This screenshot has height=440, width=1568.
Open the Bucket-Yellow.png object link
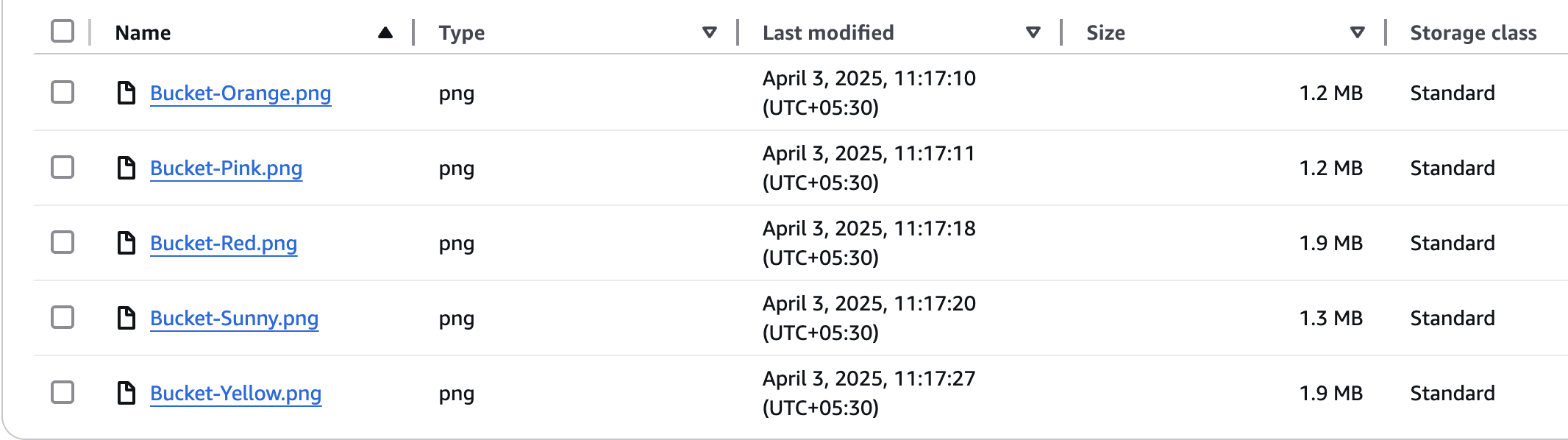tap(236, 394)
